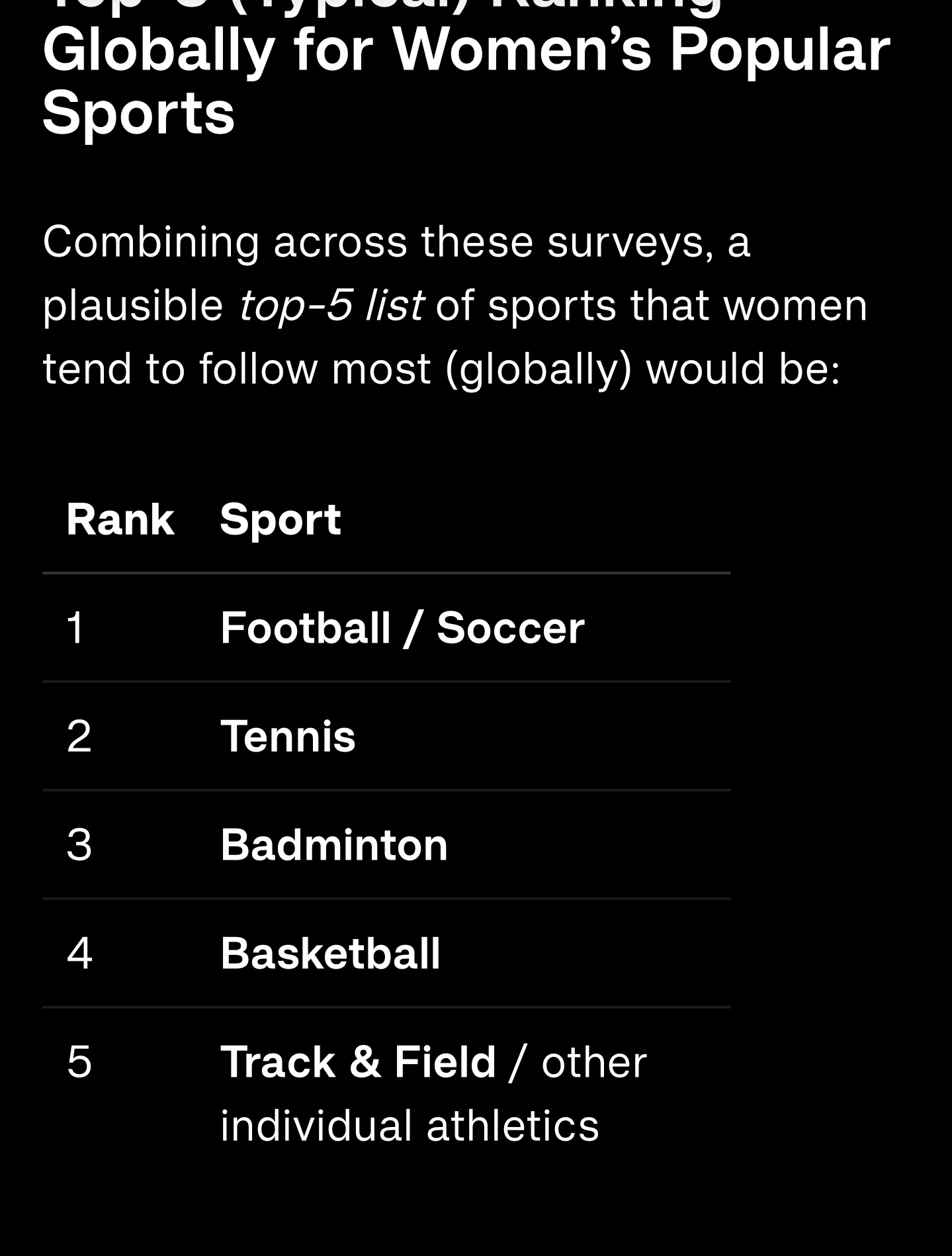Click 'Combining across these surveys' paragraph line
The image size is (952, 1256).
396,242
